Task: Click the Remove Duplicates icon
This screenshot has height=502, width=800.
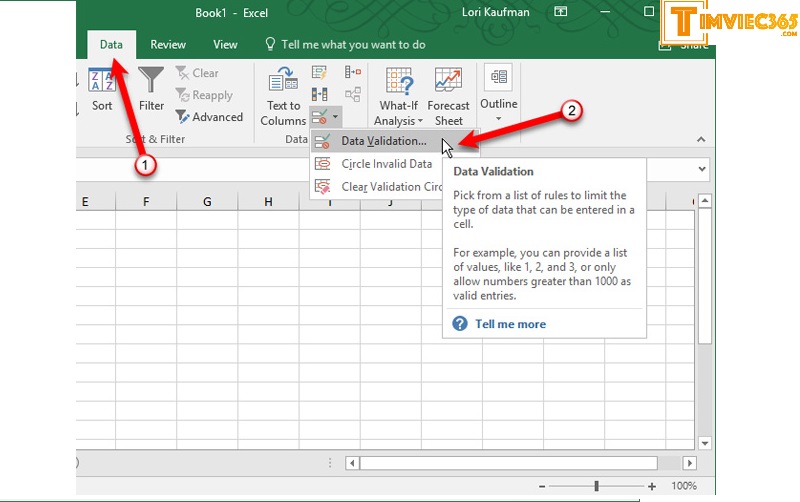Action: 320,95
